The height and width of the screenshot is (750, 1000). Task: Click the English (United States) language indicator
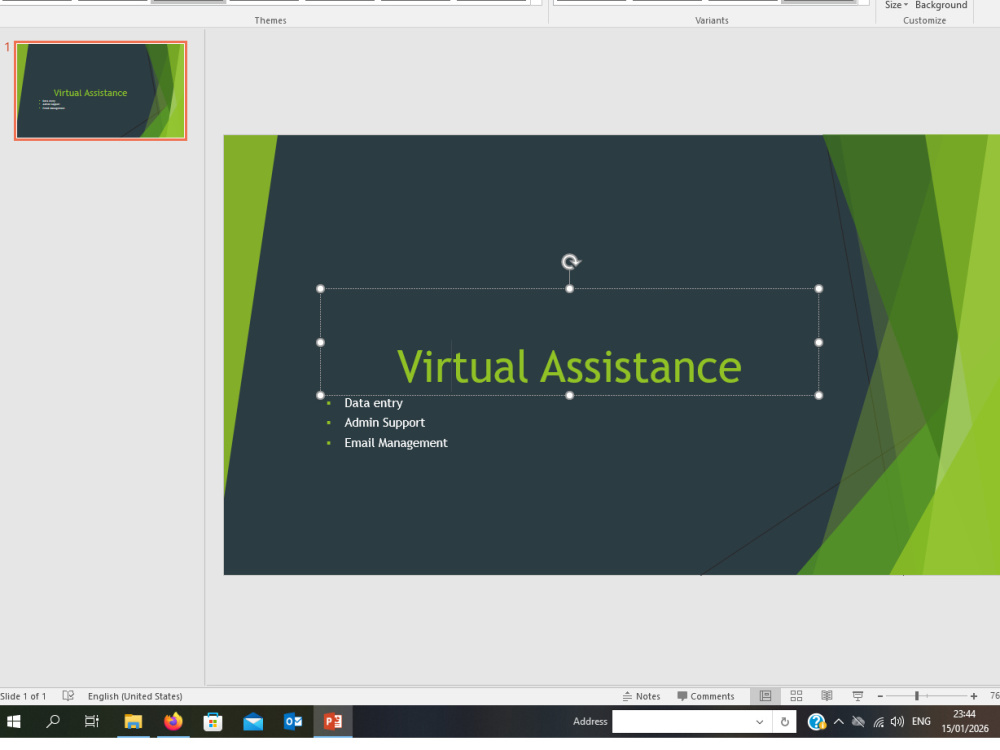[x=135, y=696]
